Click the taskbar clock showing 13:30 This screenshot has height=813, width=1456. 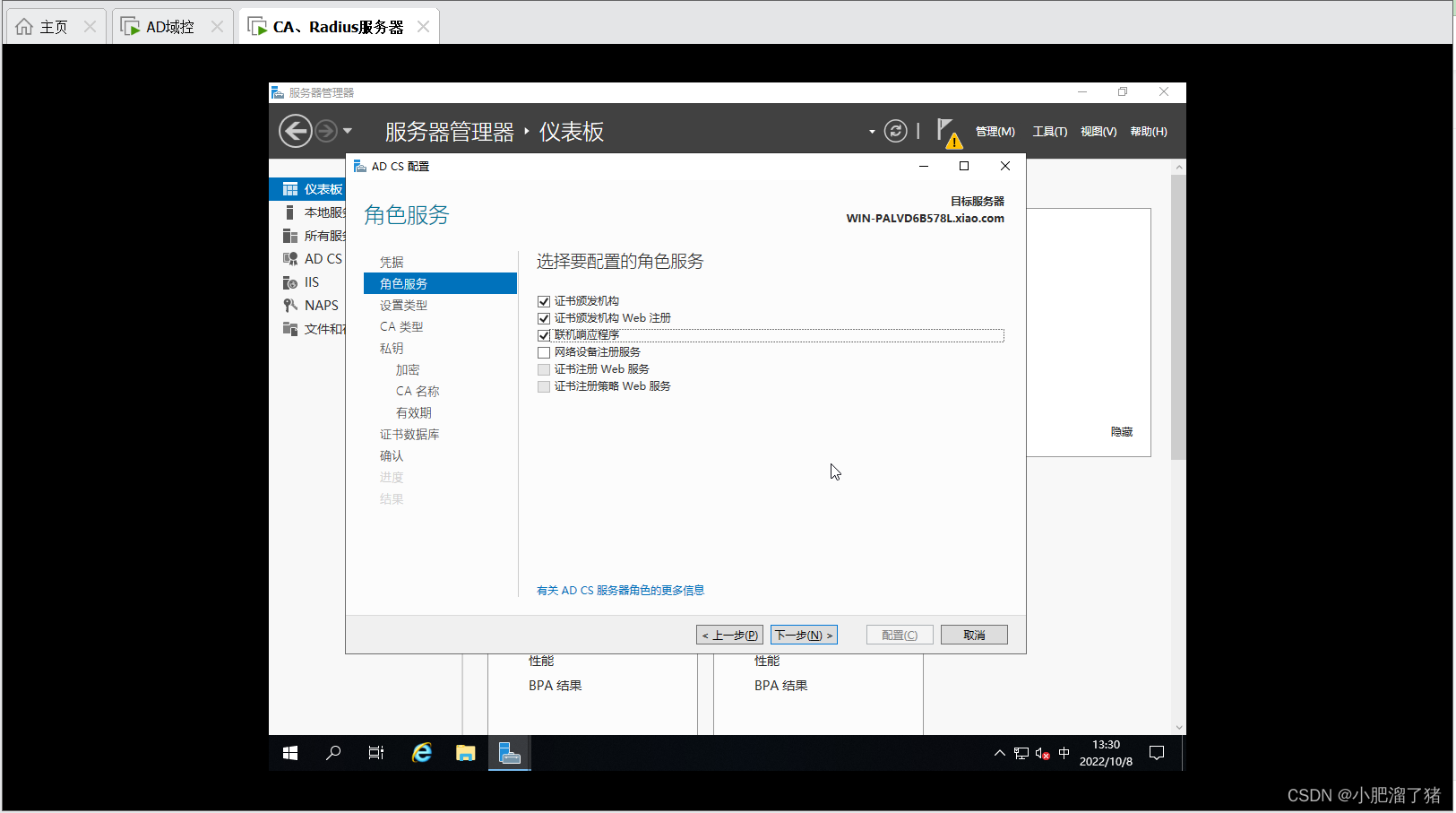pyautogui.click(x=1106, y=753)
